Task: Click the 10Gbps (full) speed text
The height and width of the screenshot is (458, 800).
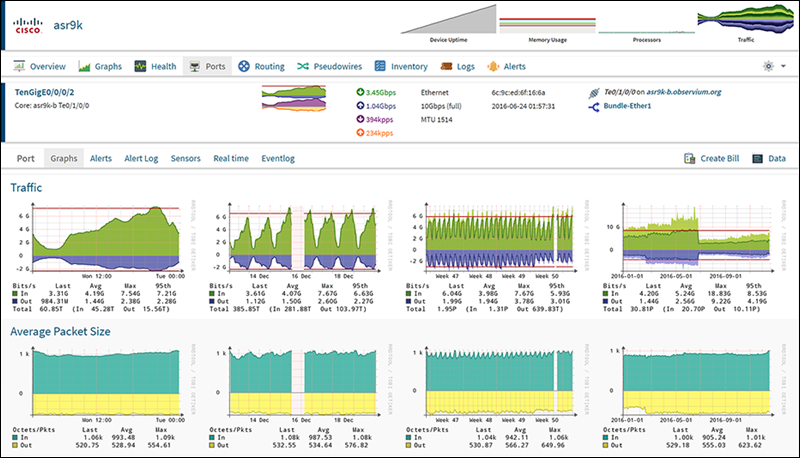Action: pyautogui.click(x=441, y=106)
